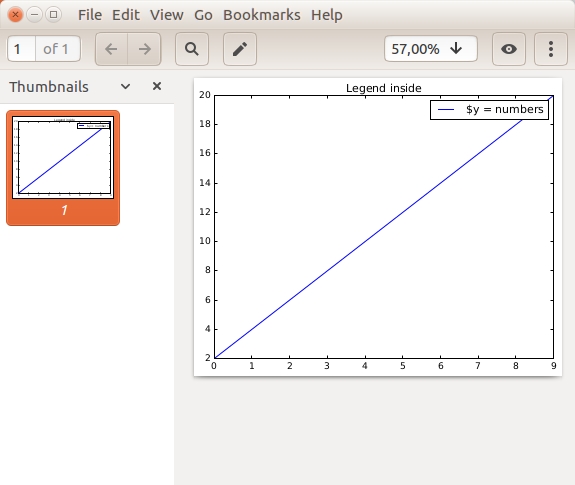575x485 pixels.
Task: Open the File menu
Action: point(90,15)
